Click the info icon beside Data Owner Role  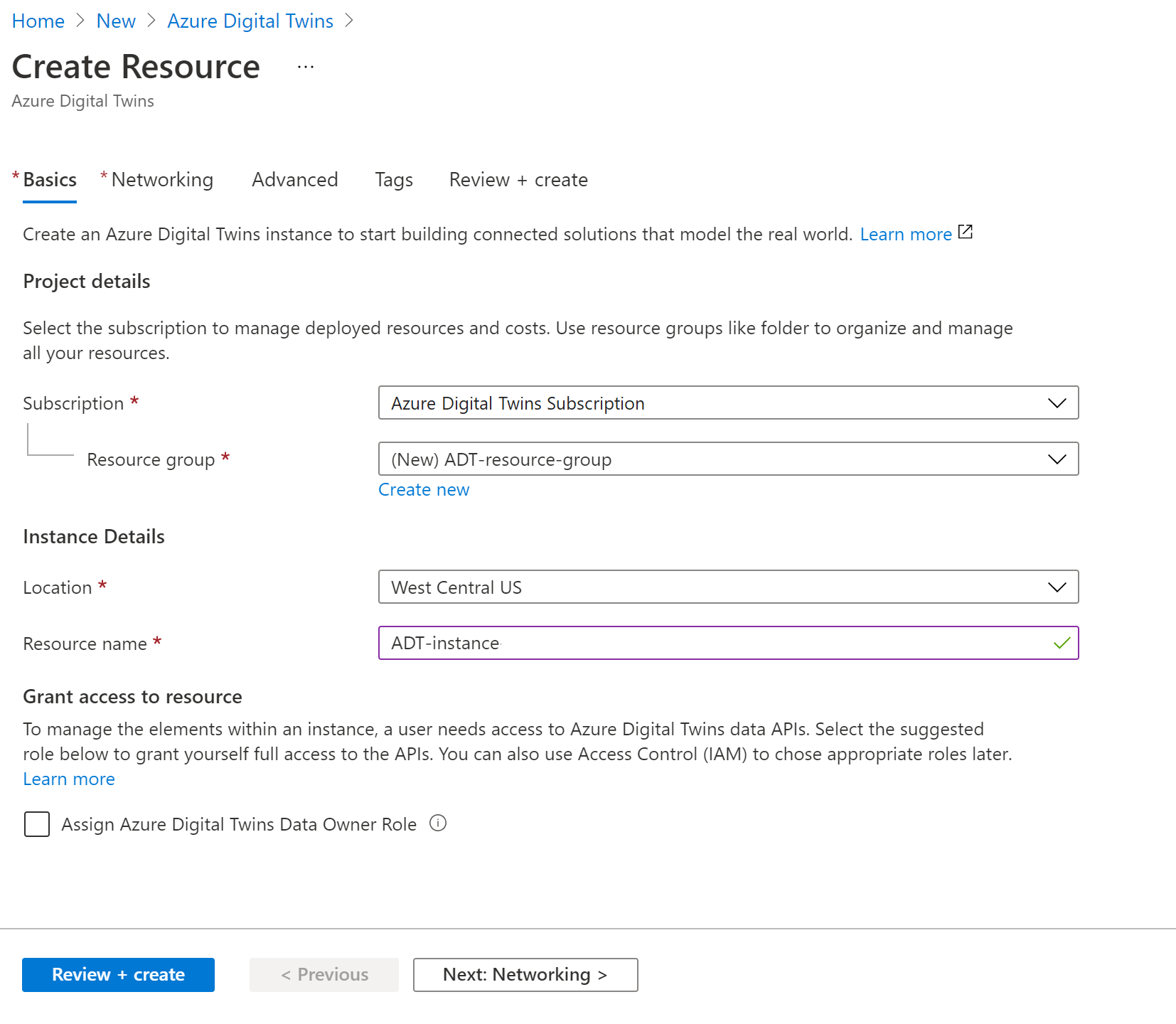(438, 823)
